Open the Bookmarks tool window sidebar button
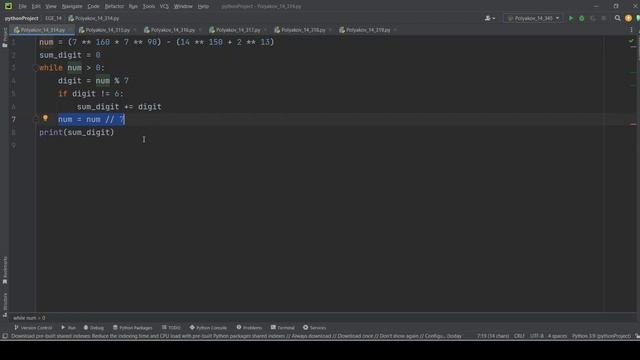This screenshot has height=360, width=640. point(5,270)
